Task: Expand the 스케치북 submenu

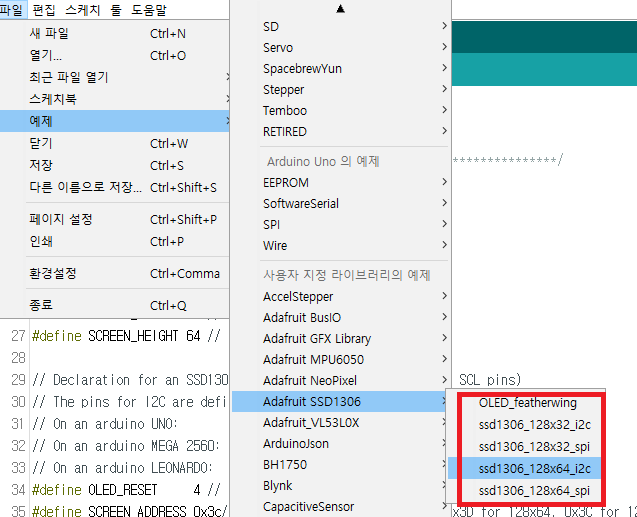Action: pyautogui.click(x=115, y=99)
